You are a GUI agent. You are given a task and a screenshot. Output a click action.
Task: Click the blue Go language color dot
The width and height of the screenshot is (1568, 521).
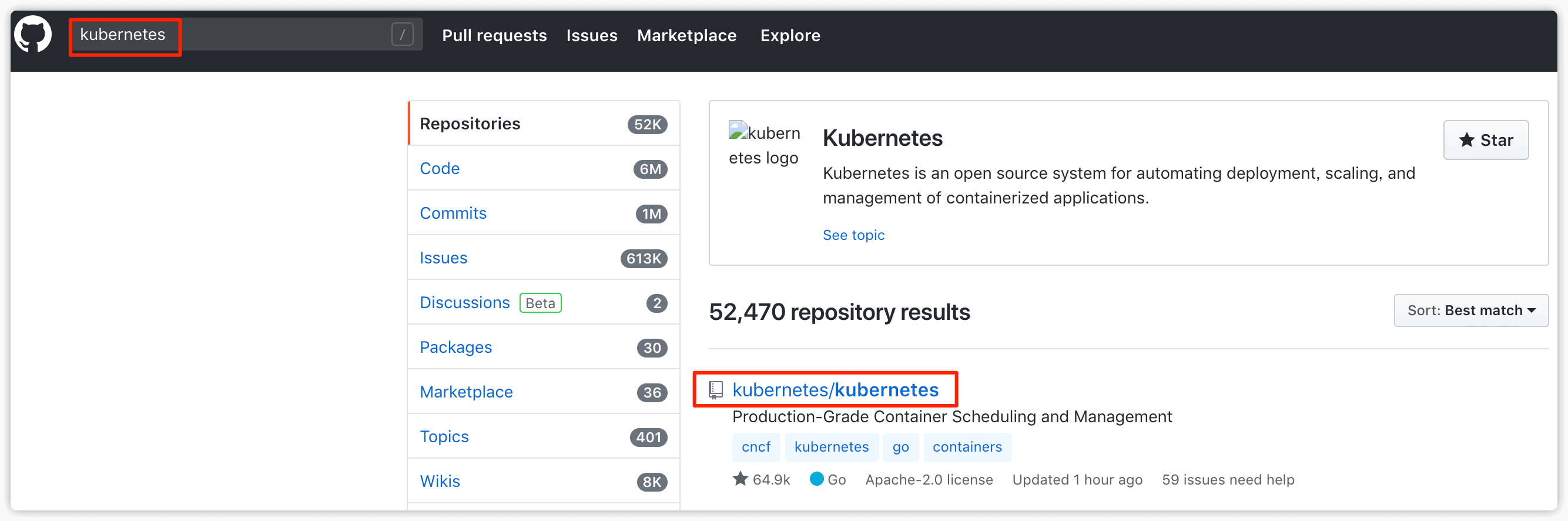click(816, 479)
